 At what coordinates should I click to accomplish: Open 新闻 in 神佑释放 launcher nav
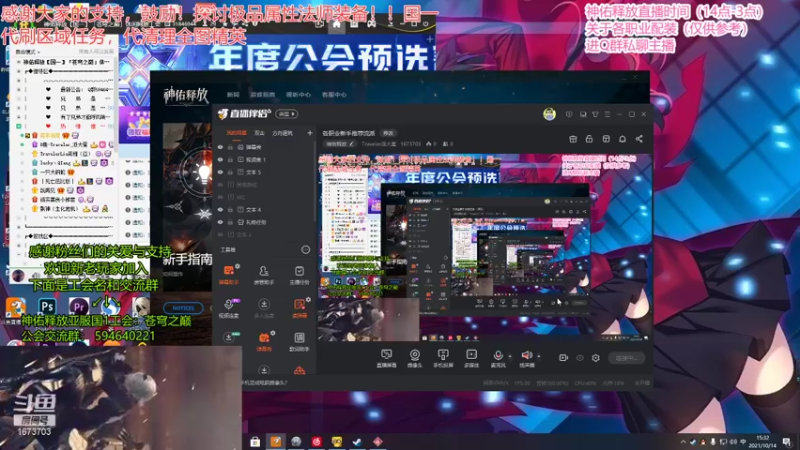(233, 95)
